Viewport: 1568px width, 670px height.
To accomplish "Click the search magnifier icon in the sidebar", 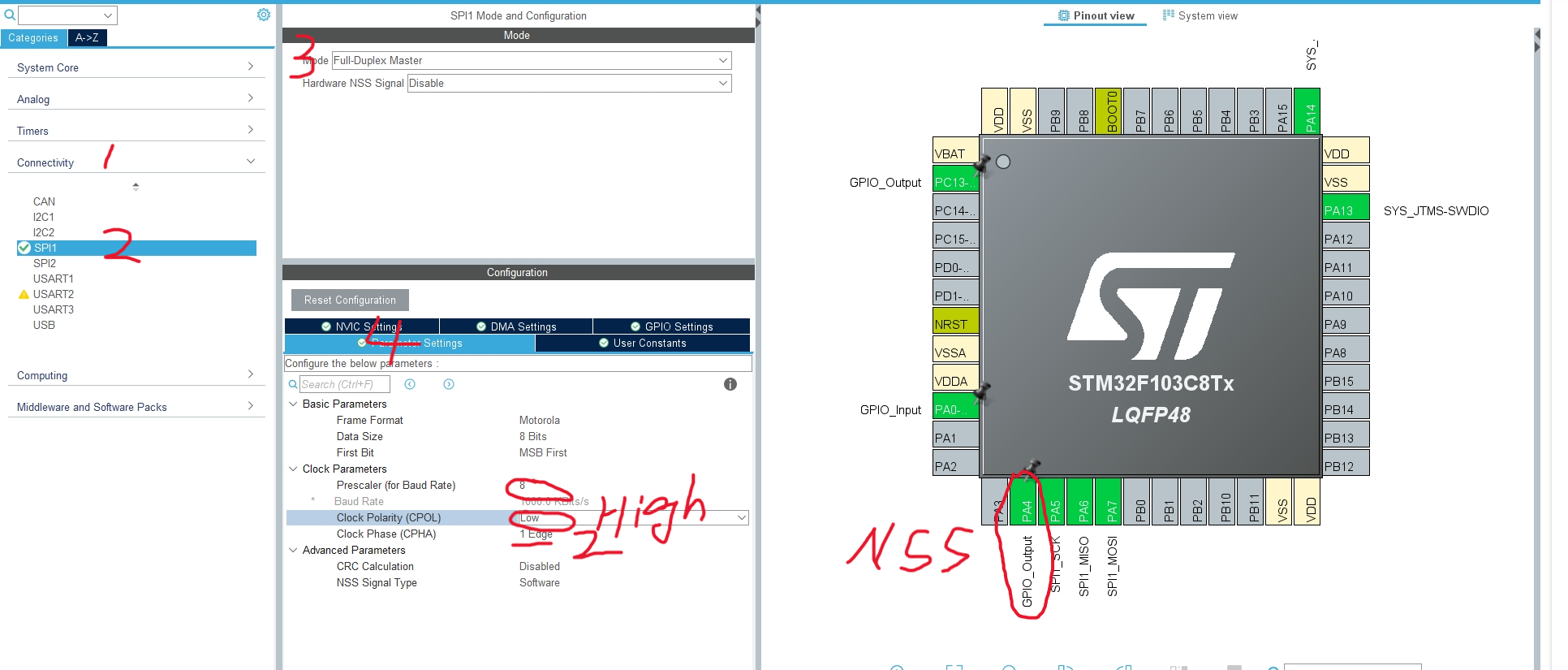I will click(10, 15).
